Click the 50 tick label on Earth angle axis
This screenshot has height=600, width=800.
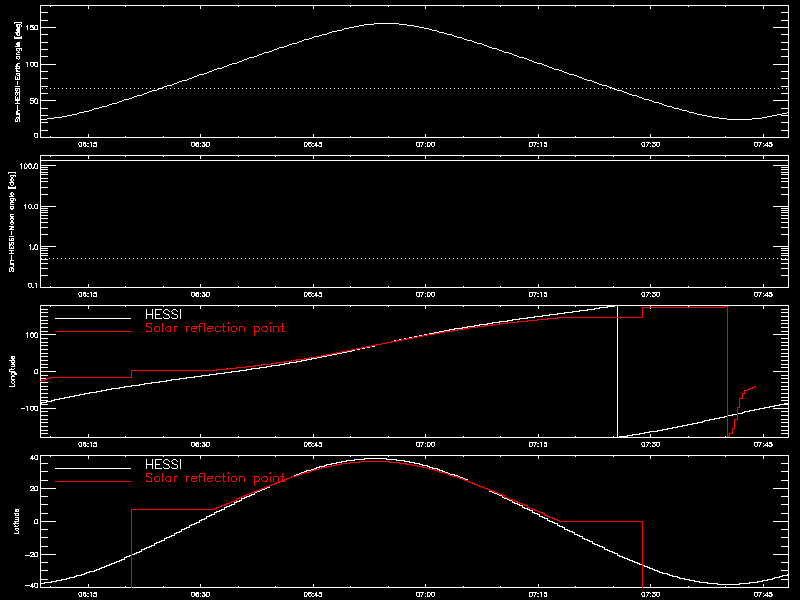(35, 101)
